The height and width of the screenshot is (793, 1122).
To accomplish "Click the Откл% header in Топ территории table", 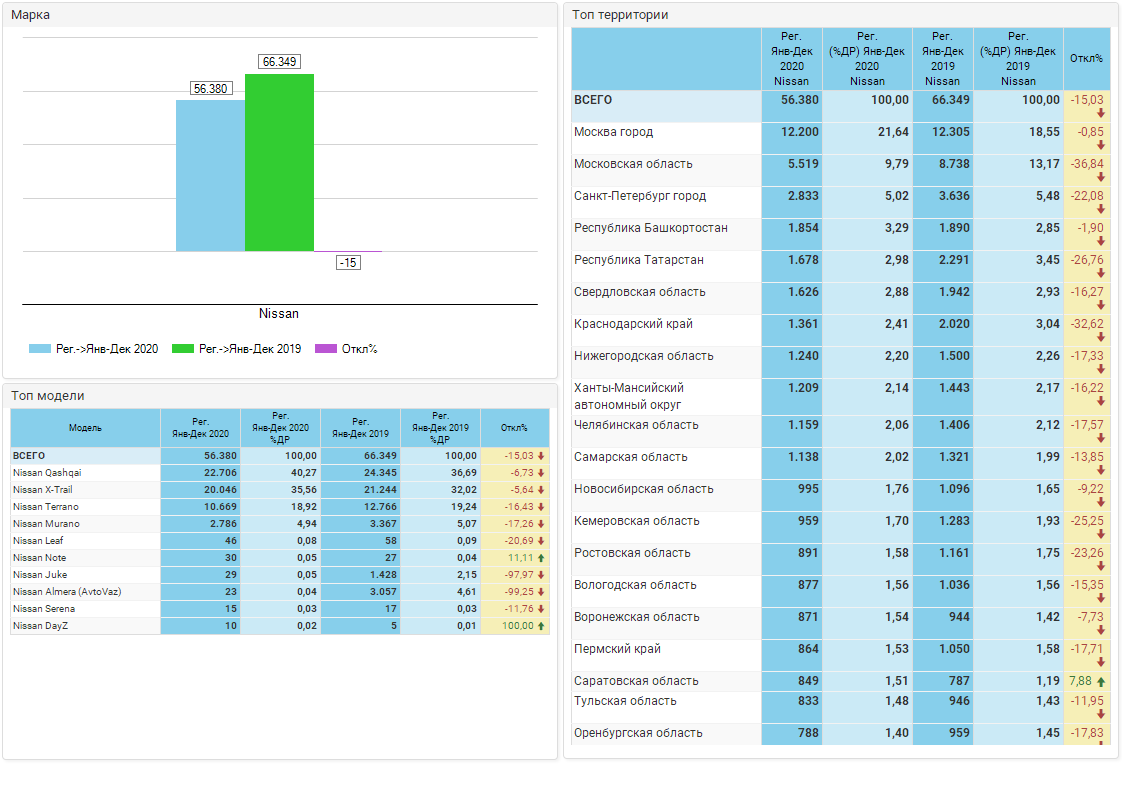I will pyautogui.click(x=1086, y=59).
